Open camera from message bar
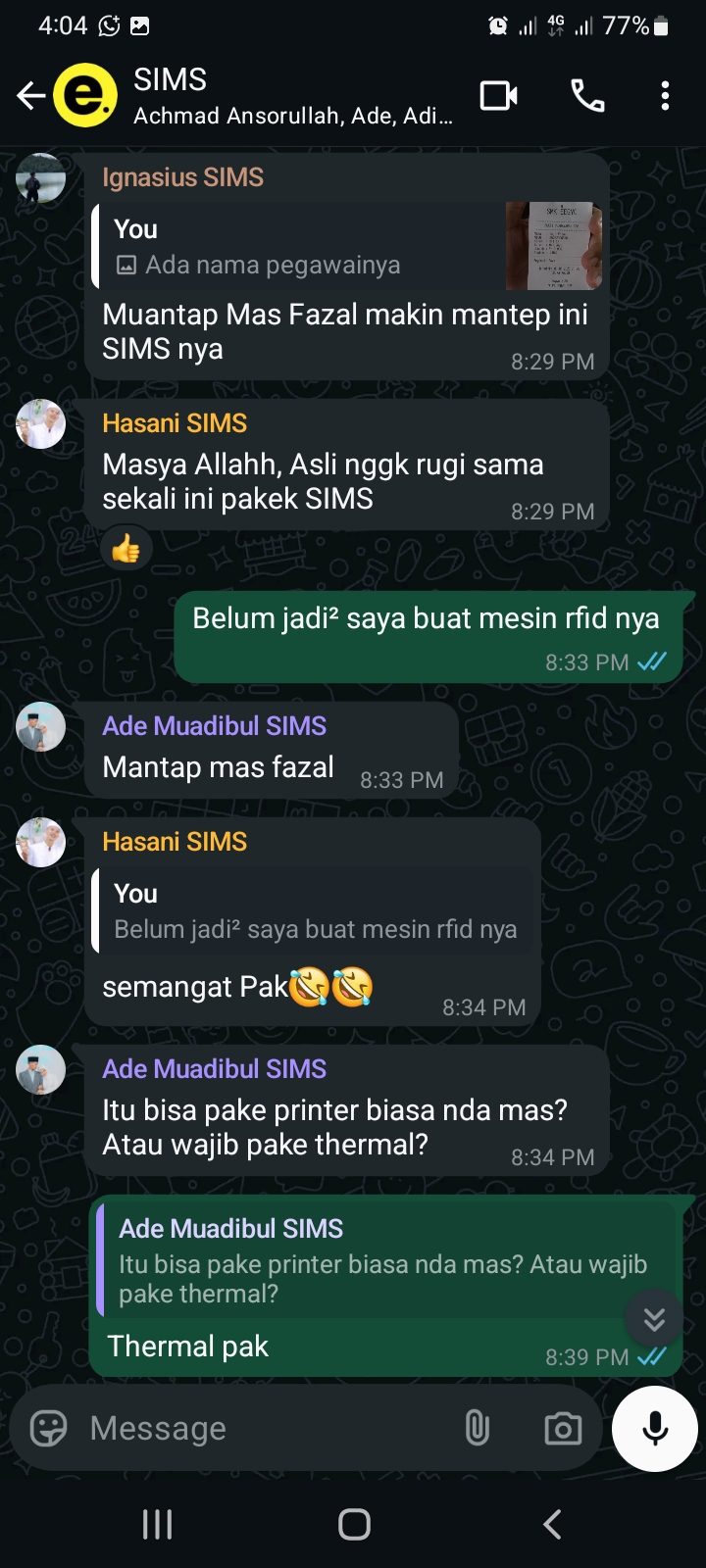The width and height of the screenshot is (706, 1568). [x=563, y=1428]
